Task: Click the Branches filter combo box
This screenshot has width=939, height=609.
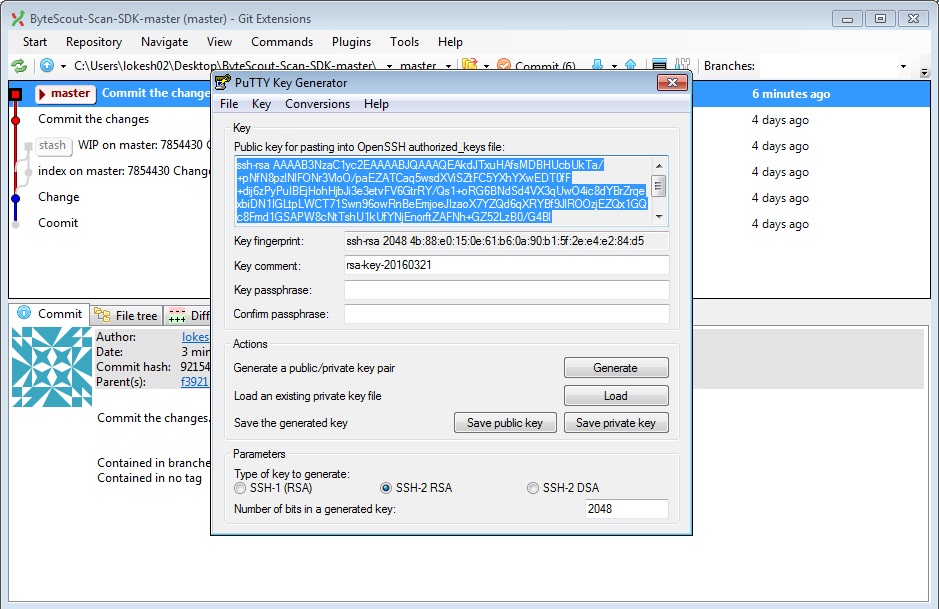Action: [x=834, y=66]
